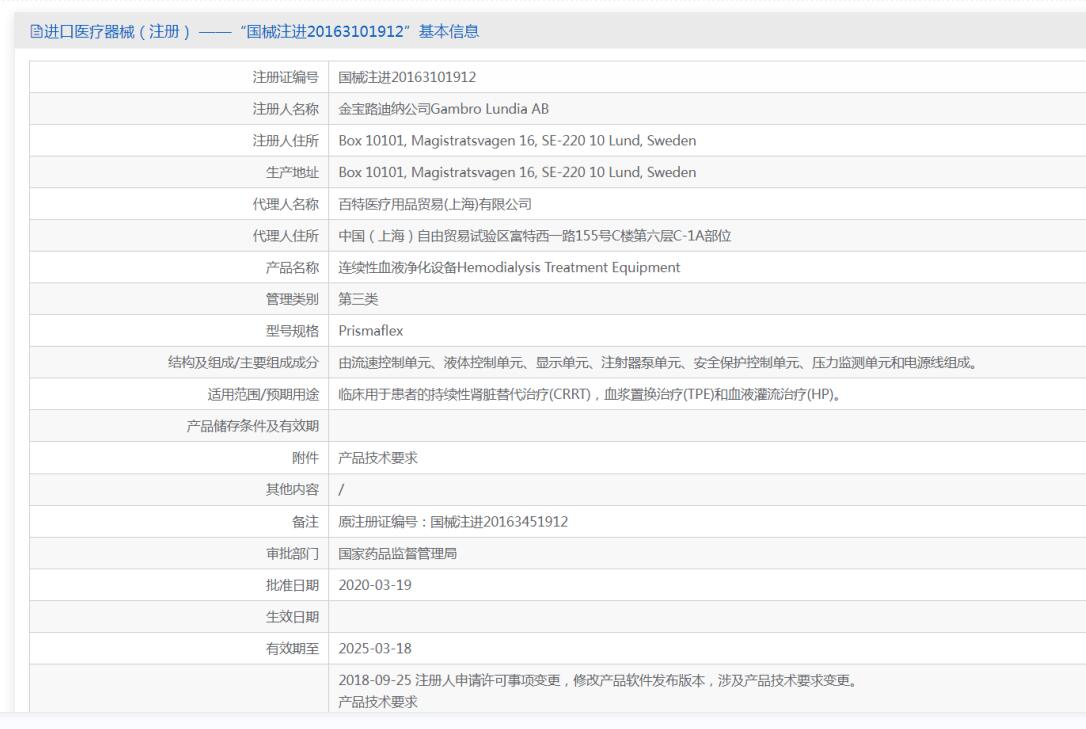Select the 注册证编号 label cell
Image resolution: width=1086 pixels, height=729 pixels.
[285, 77]
